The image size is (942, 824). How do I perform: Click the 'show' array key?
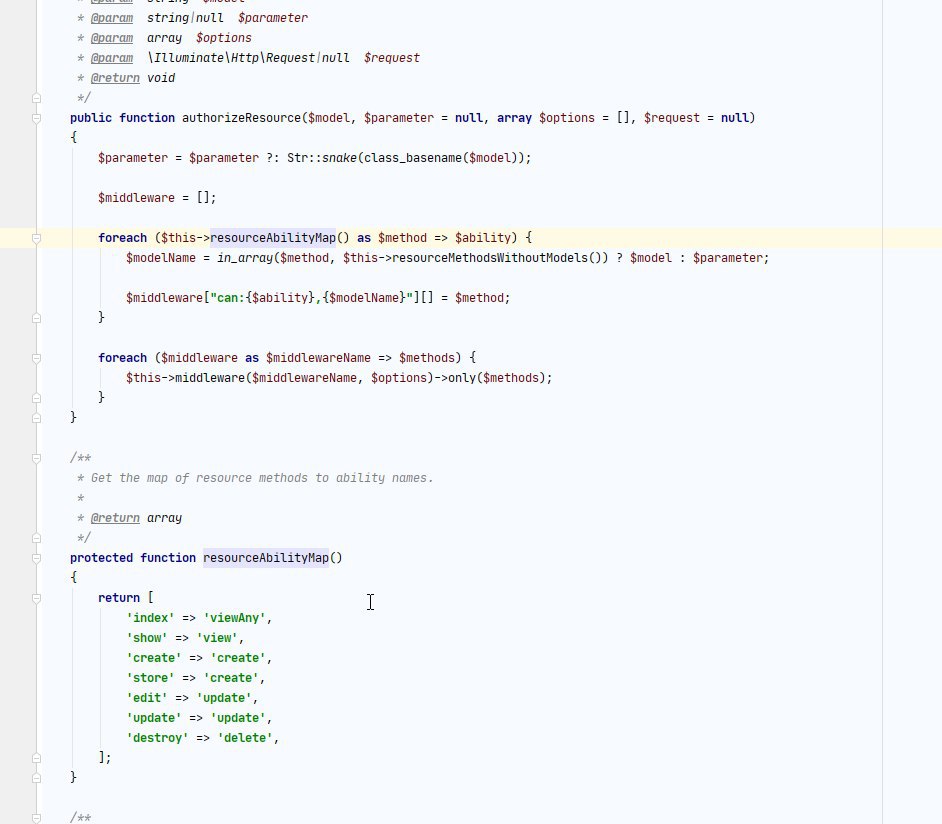(x=147, y=638)
